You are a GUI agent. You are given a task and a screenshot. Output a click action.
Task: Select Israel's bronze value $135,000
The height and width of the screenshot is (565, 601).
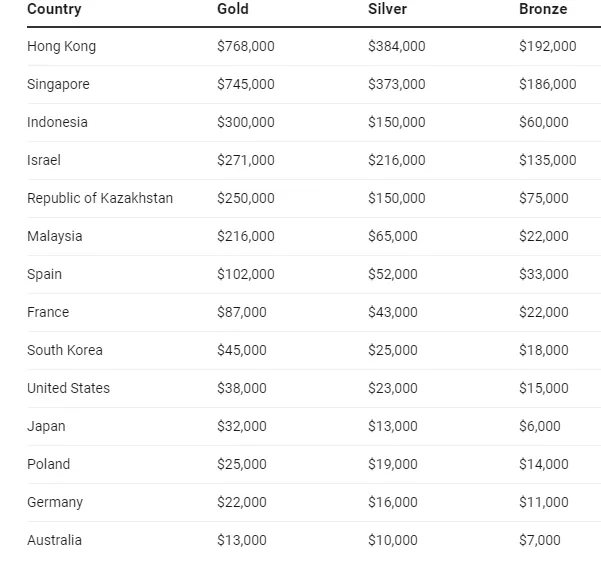(x=547, y=160)
